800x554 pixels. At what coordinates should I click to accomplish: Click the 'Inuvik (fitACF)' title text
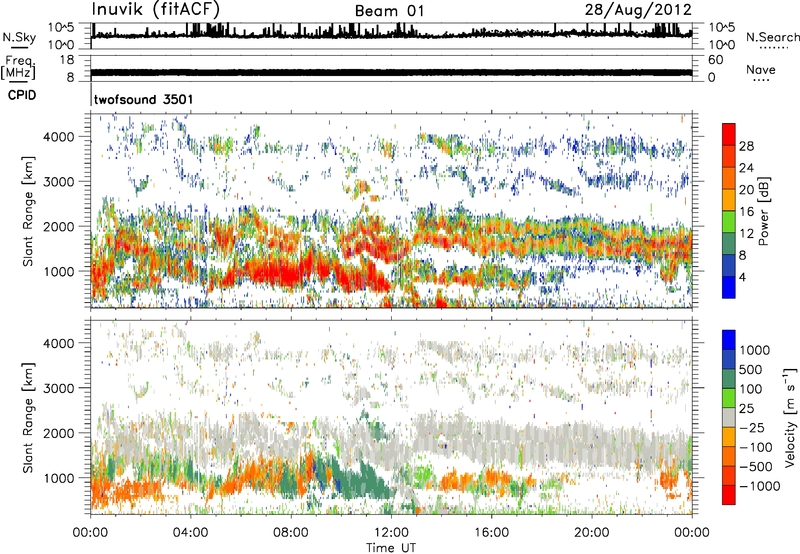coord(155,10)
